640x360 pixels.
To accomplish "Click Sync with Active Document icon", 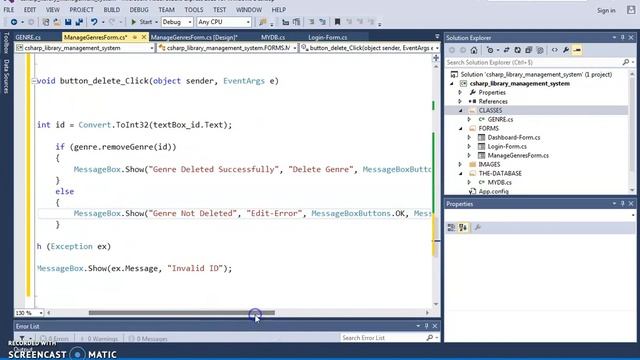I will [507, 50].
